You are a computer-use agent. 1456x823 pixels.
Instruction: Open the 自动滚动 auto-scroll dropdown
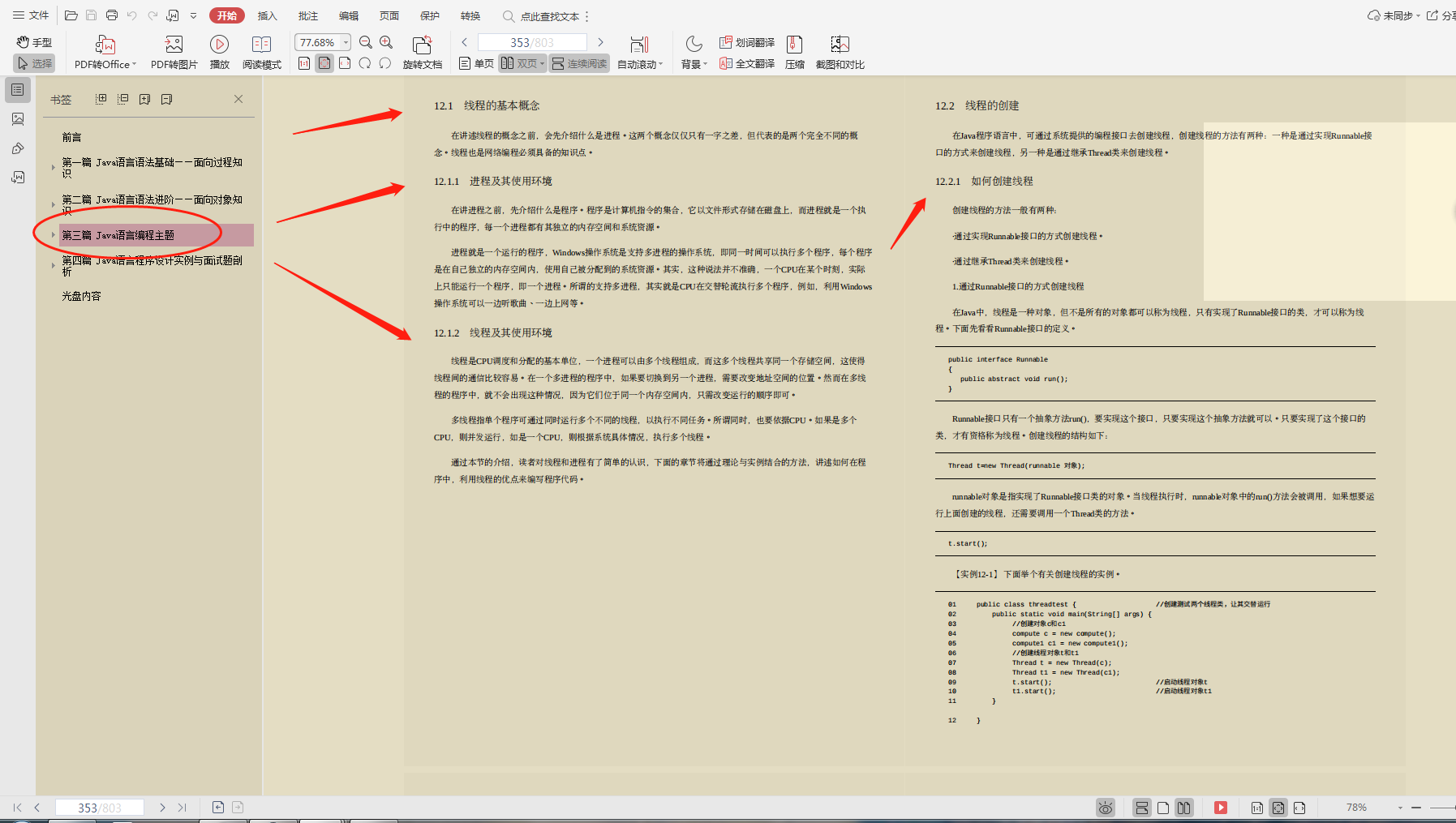click(640, 53)
